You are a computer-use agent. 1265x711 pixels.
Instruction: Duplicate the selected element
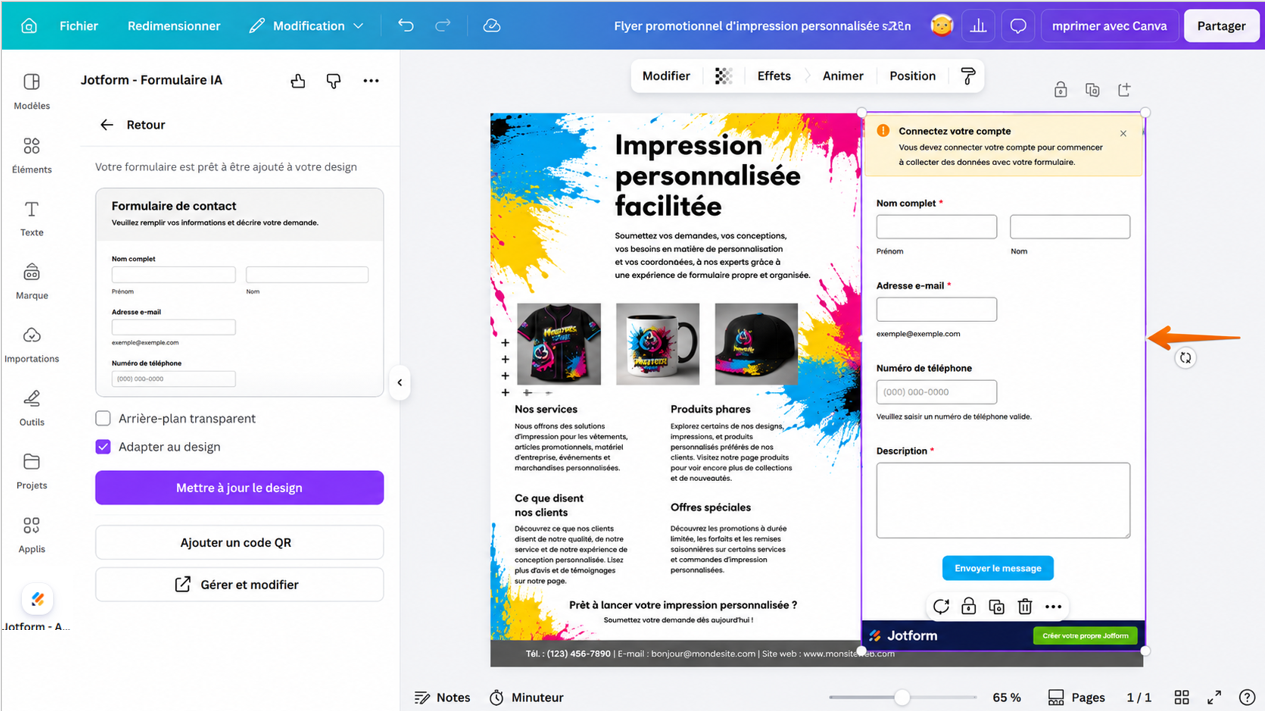click(997, 607)
